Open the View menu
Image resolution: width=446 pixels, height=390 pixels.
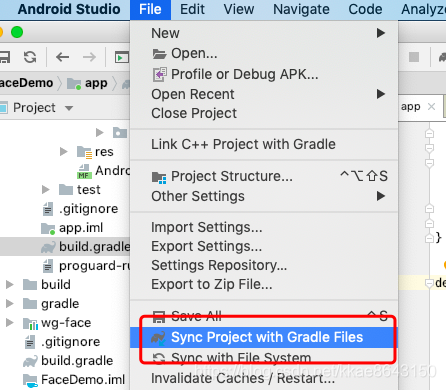coord(239,9)
